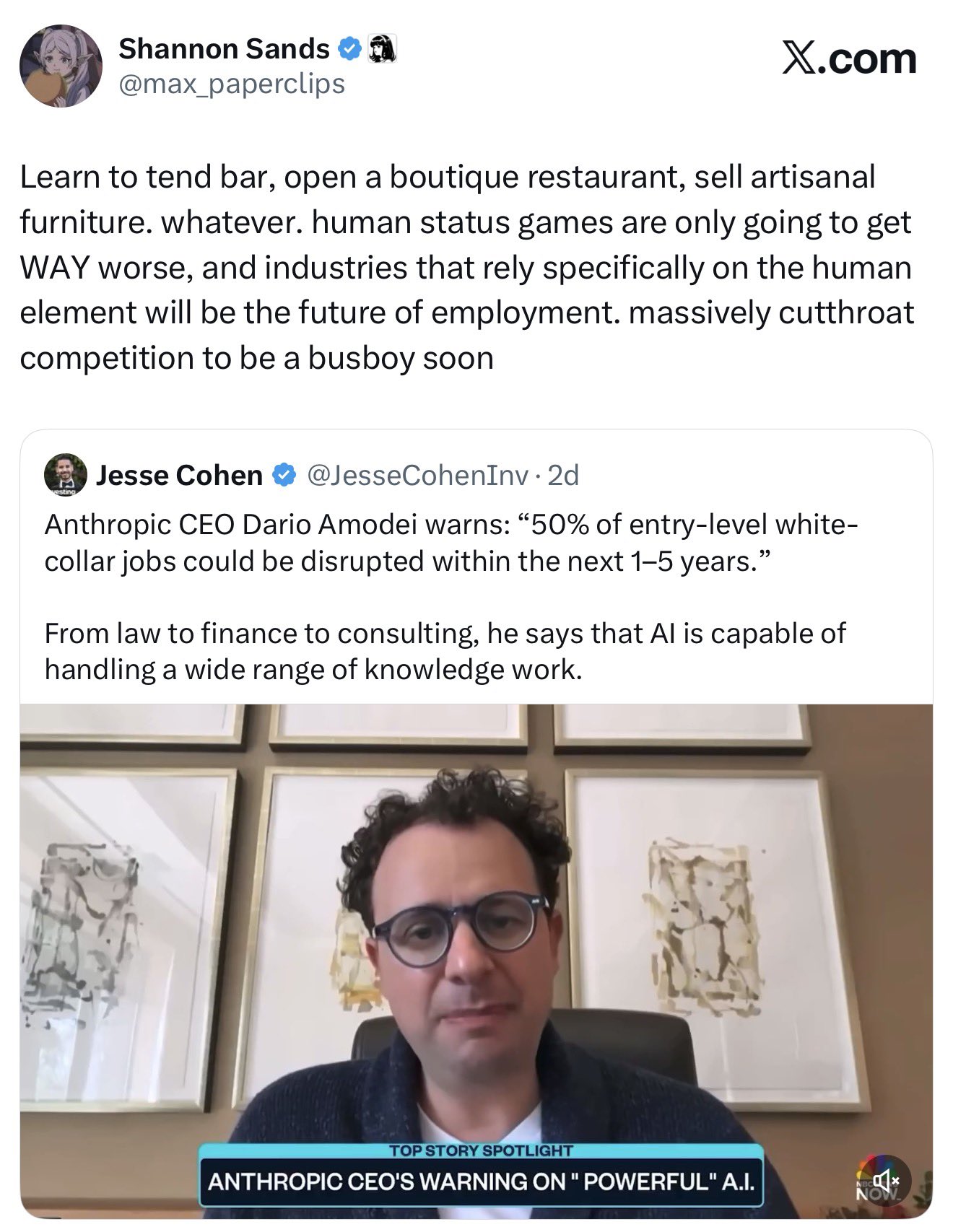
Task: Visit the @max_paperclips handle
Action: [232, 84]
